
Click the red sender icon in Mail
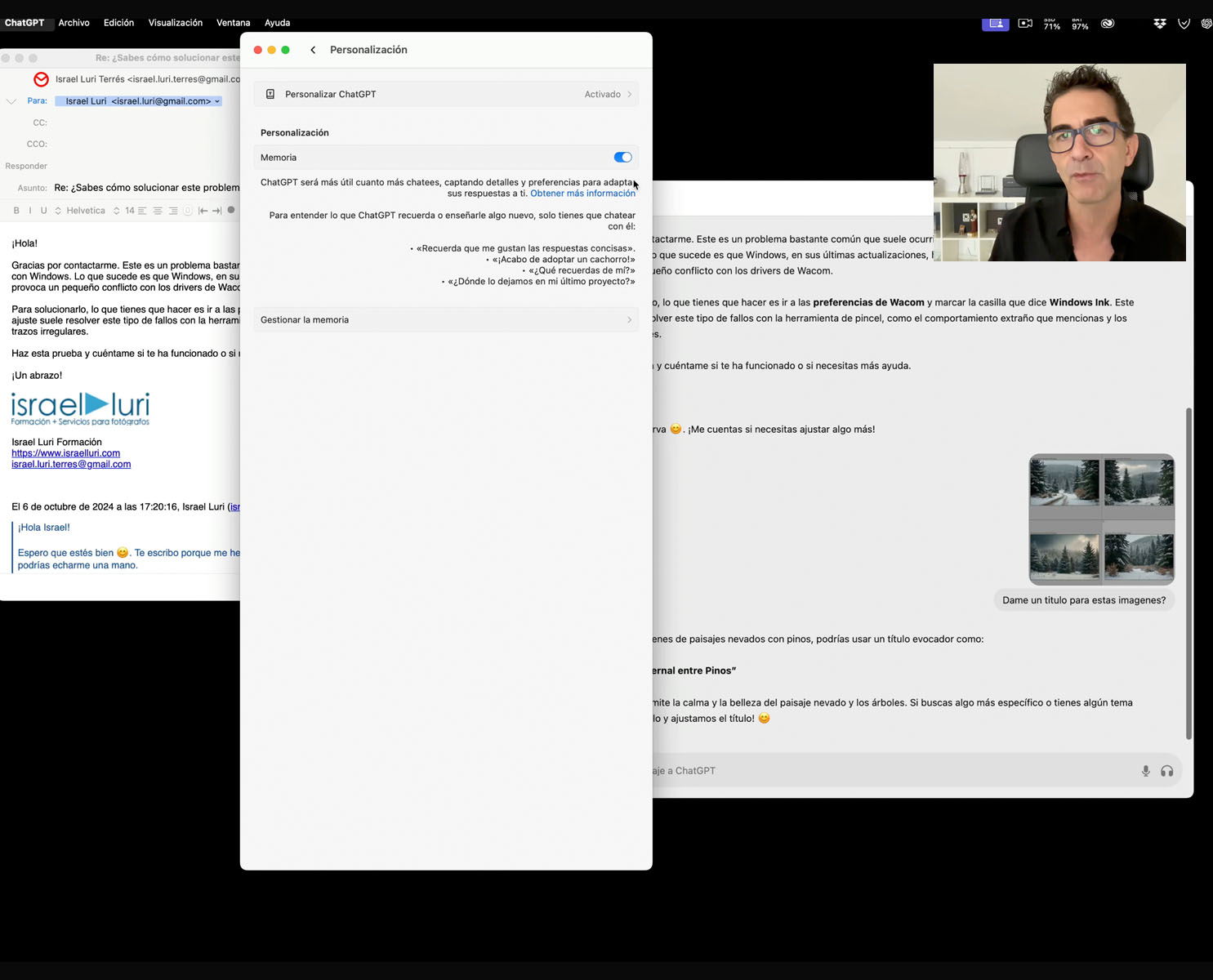coord(41,79)
